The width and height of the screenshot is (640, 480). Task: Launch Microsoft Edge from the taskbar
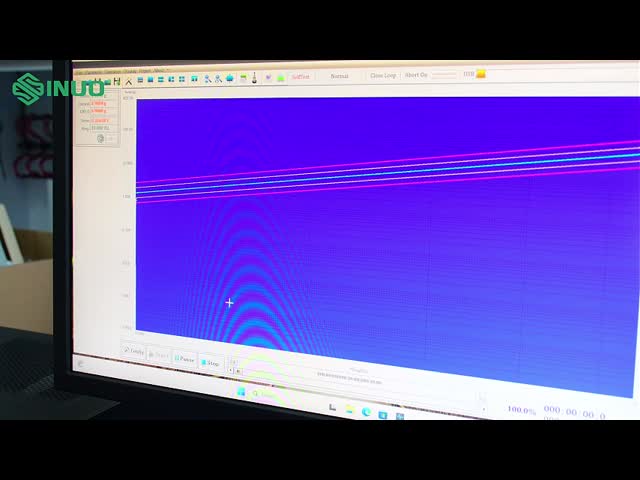pos(366,412)
